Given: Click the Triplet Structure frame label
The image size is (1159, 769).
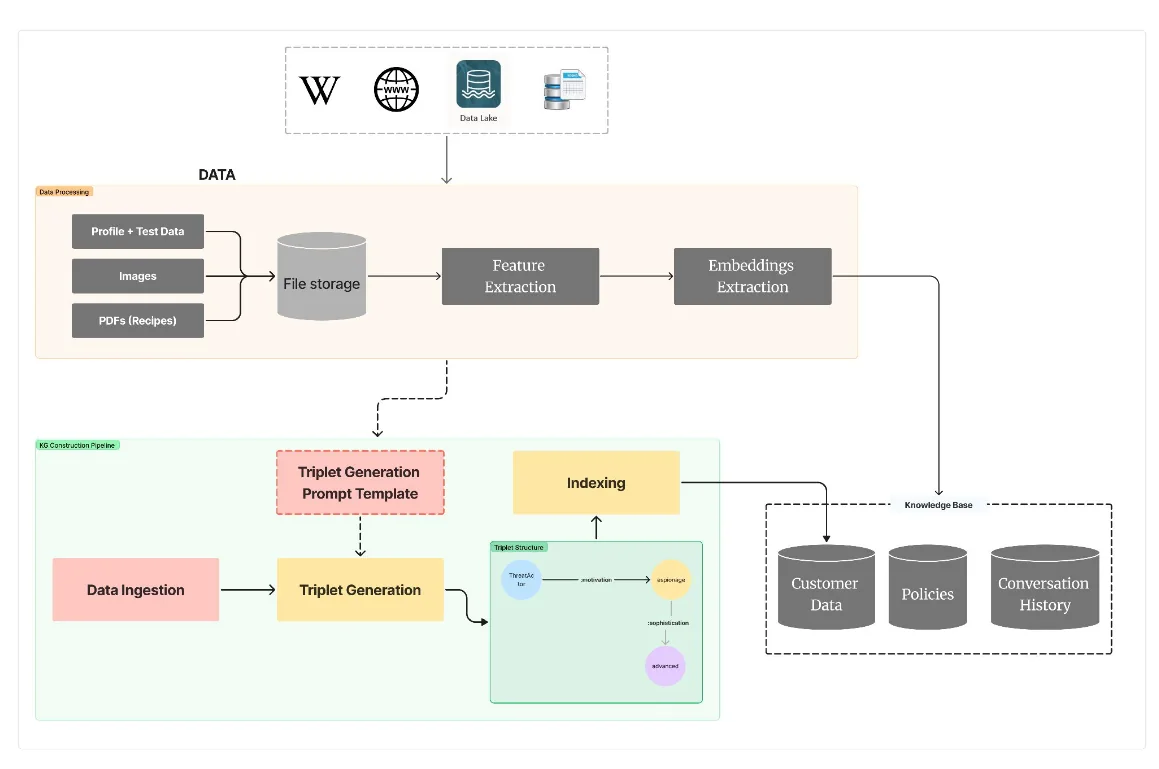Looking at the screenshot, I should (x=519, y=547).
